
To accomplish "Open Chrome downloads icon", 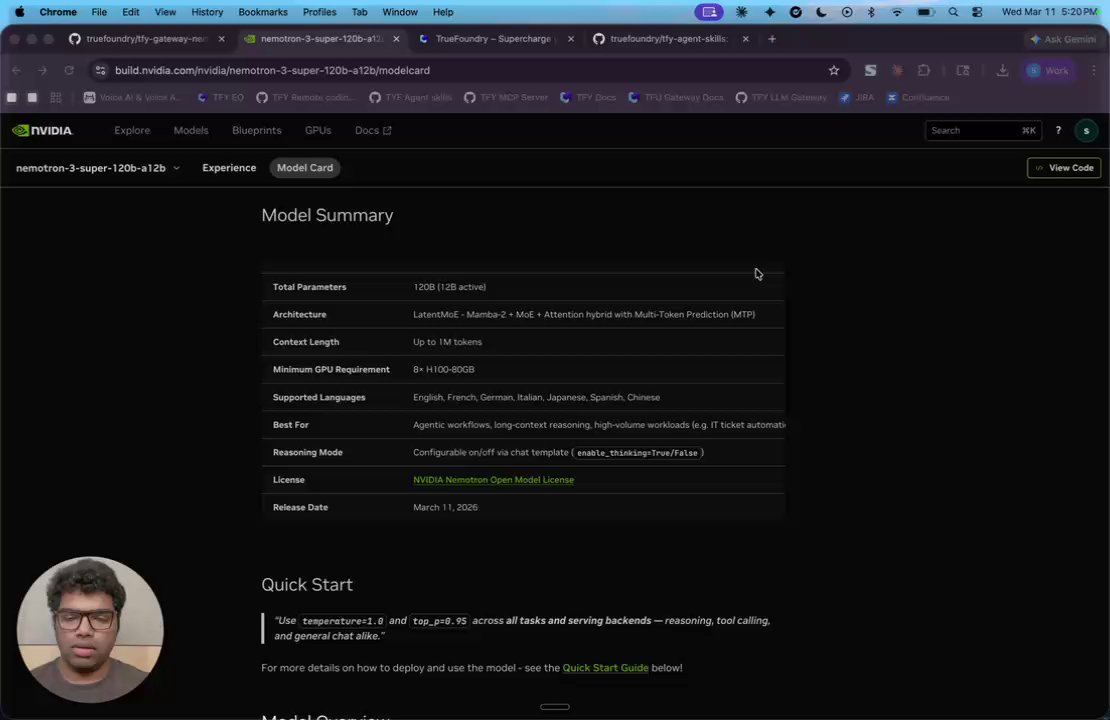I will click(1002, 70).
